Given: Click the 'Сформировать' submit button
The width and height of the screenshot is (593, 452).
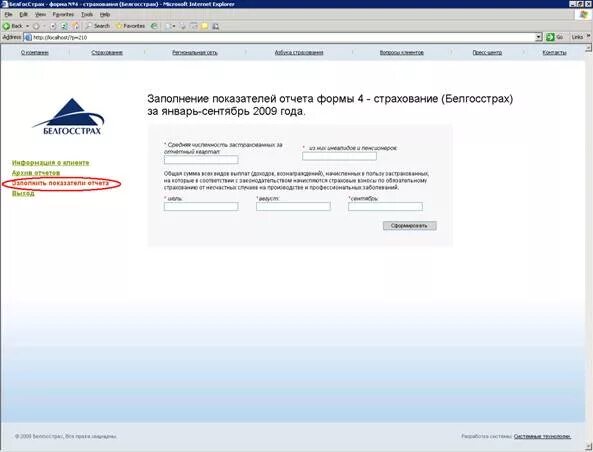Looking at the screenshot, I should point(410,226).
